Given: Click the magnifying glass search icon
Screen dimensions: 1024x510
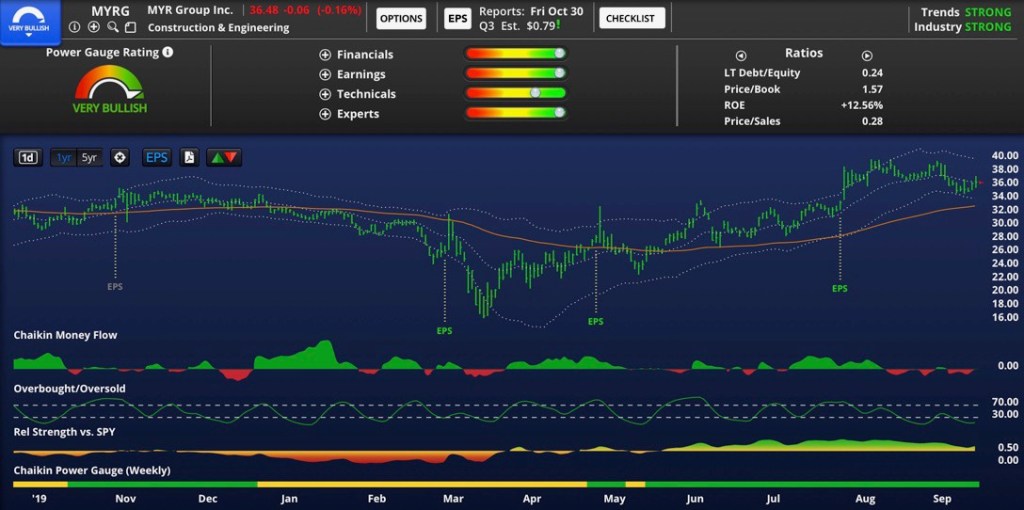Looking at the screenshot, I should pyautogui.click(x=111, y=27).
